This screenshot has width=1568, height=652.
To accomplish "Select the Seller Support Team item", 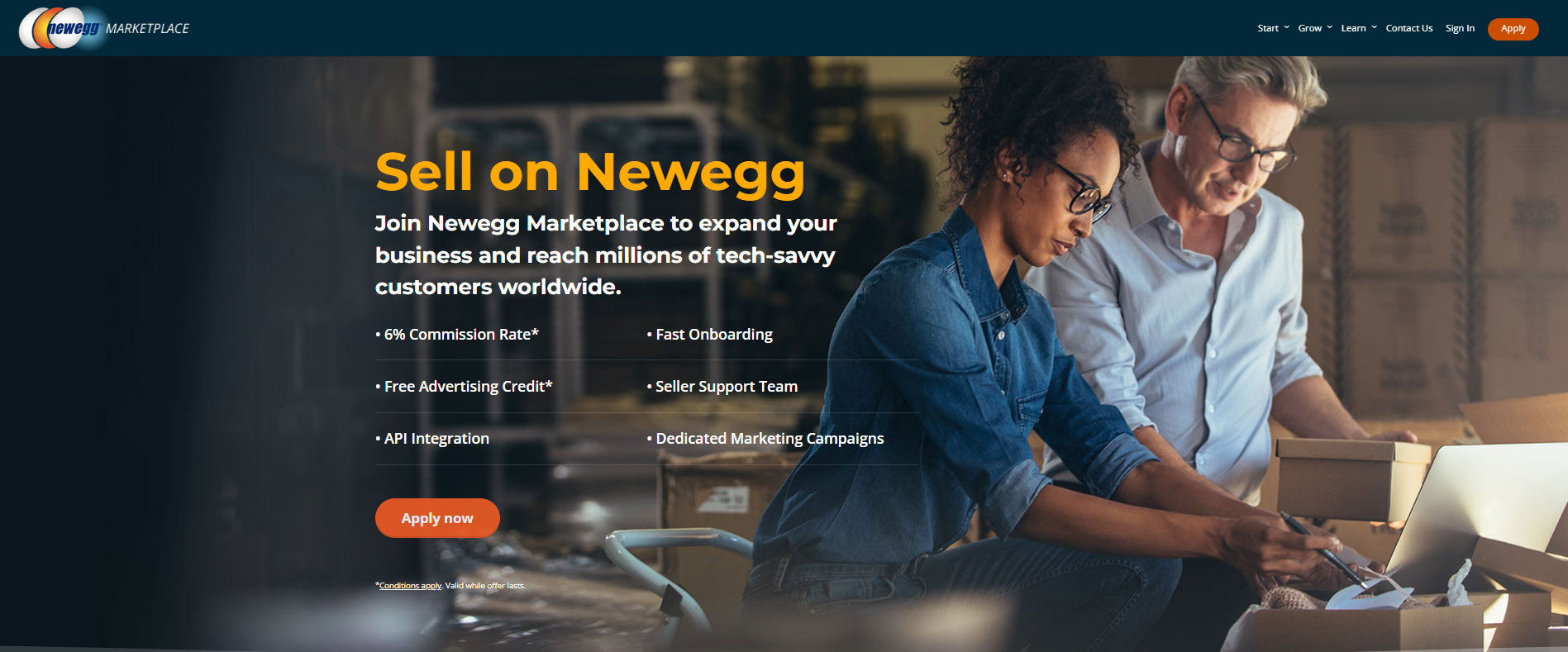I will click(x=722, y=387).
